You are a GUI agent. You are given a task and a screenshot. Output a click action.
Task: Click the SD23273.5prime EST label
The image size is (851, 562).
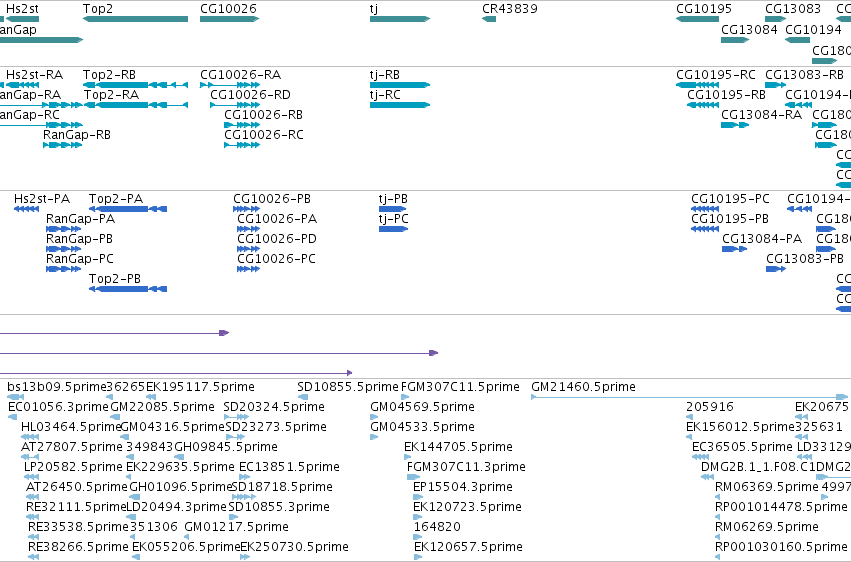pyautogui.click(x=276, y=427)
